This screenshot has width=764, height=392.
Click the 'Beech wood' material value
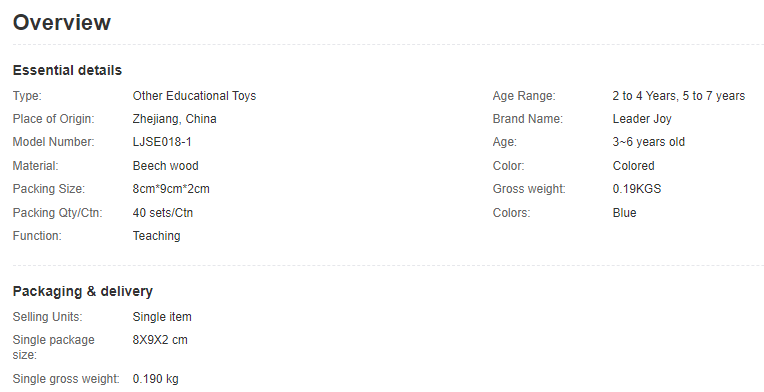[x=166, y=166]
